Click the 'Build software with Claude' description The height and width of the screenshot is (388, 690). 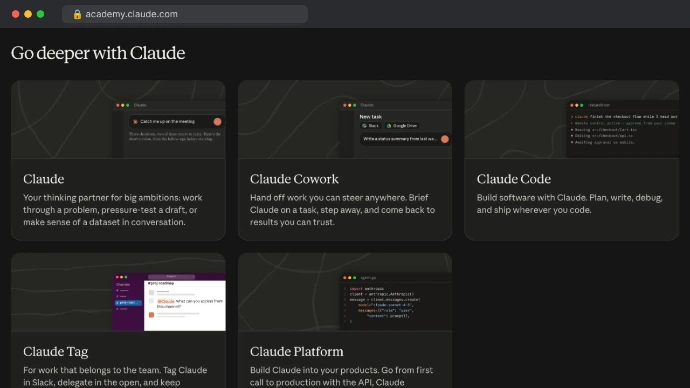[569, 204]
